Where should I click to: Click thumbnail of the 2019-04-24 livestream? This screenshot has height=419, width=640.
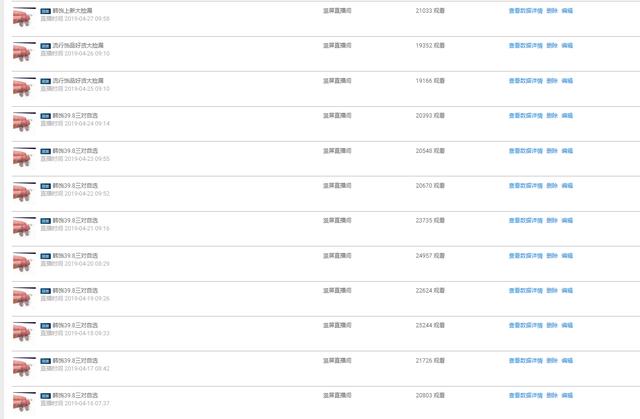(x=24, y=121)
